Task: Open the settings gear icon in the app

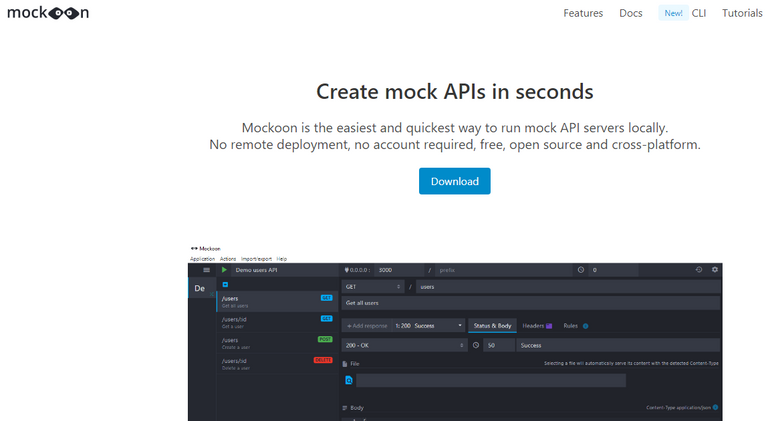Action: (715, 270)
